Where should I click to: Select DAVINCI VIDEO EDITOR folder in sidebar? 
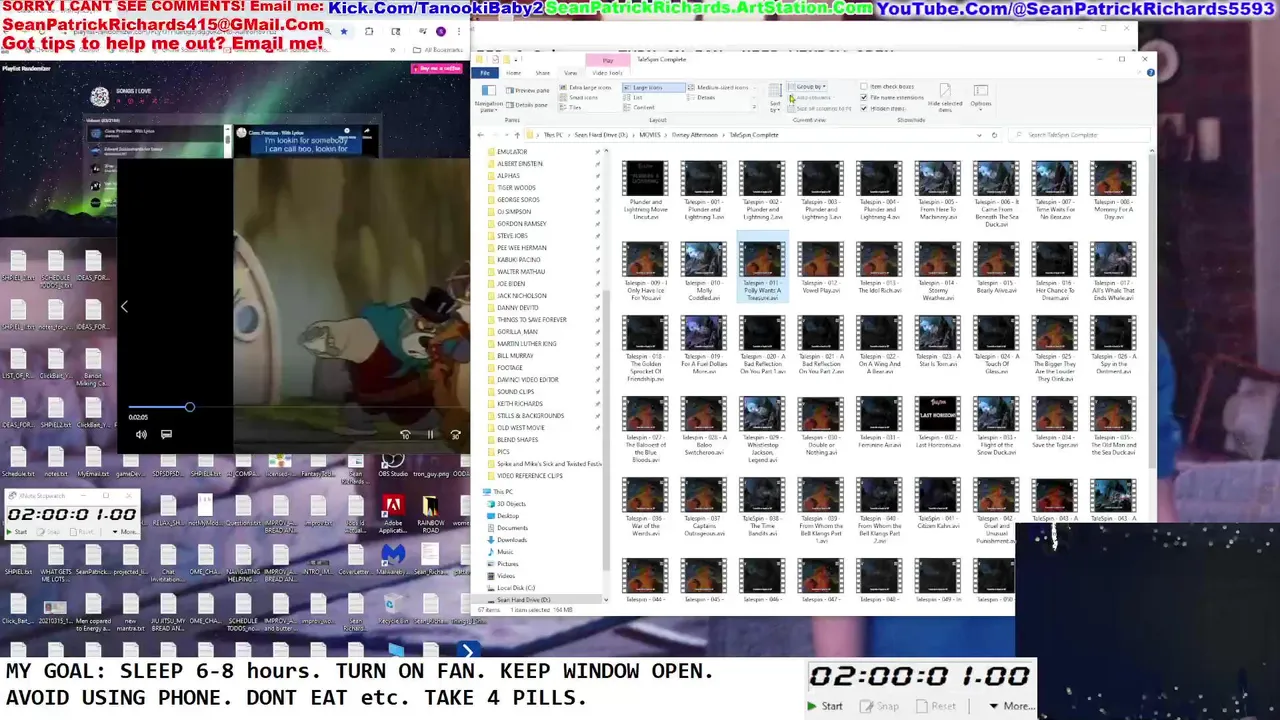pyautogui.click(x=527, y=380)
